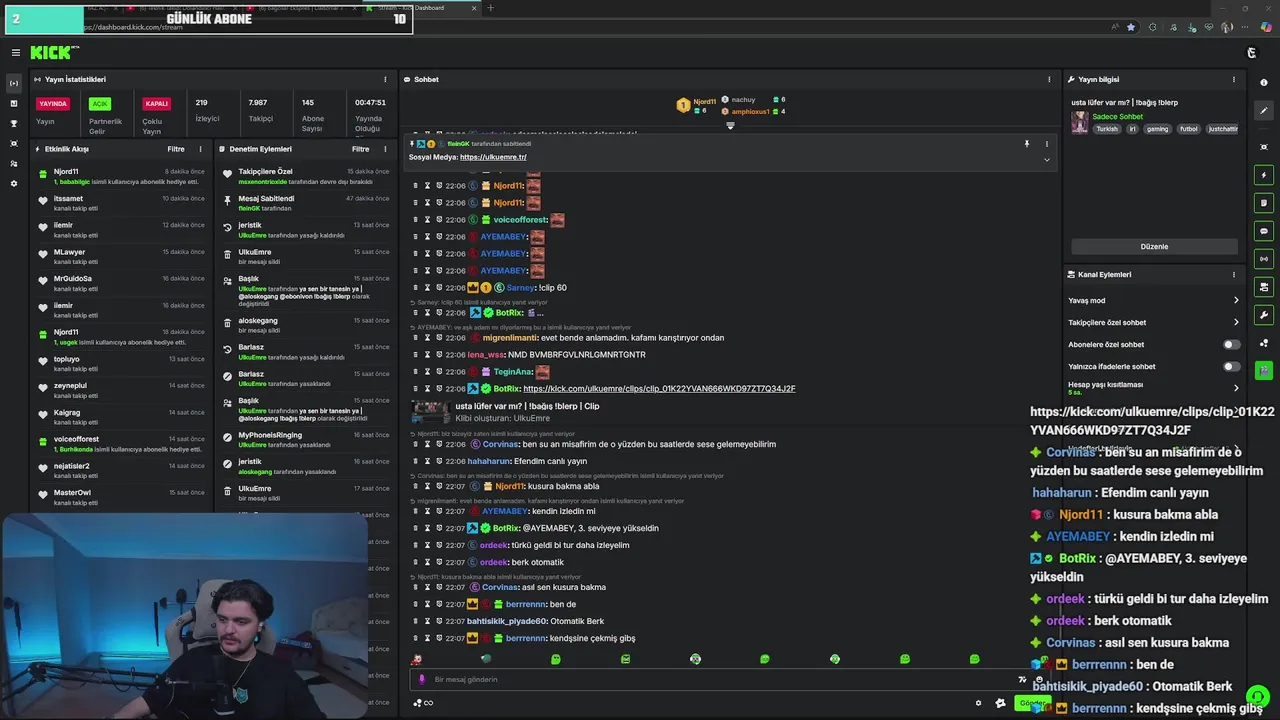Open settings gear in left sidebar
The width and height of the screenshot is (1280, 720).
[x=14, y=183]
